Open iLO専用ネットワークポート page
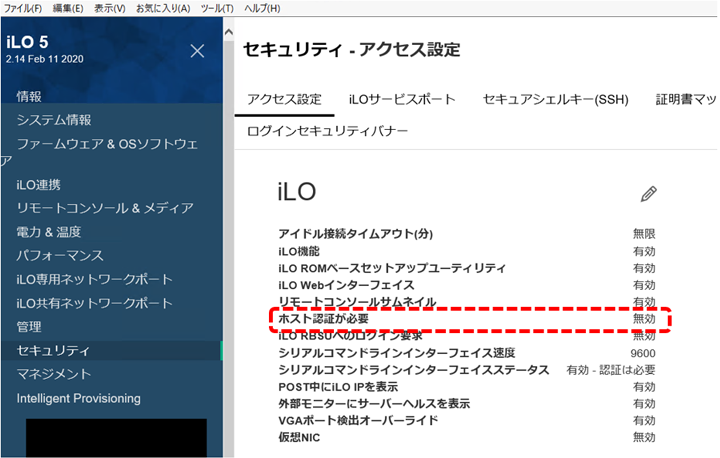720x458 pixels. pyautogui.click(x=95, y=279)
